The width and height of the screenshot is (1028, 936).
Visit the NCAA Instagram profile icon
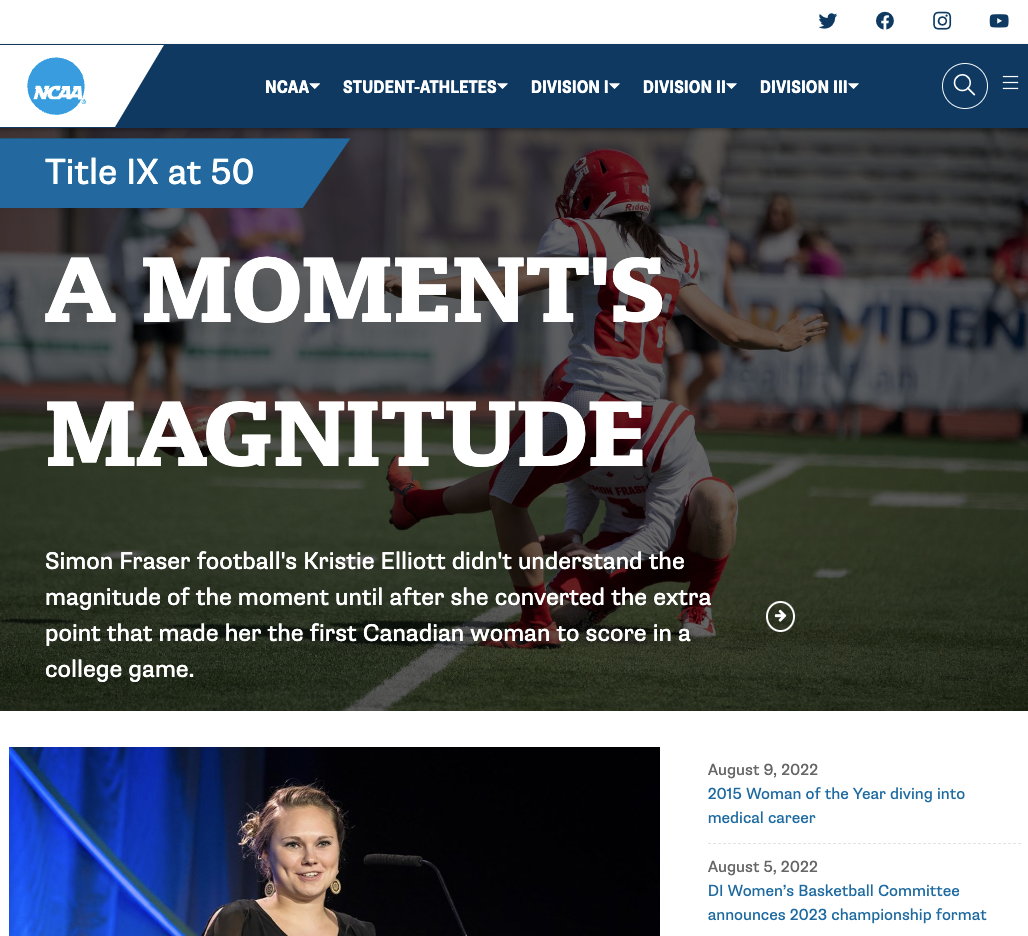point(942,21)
